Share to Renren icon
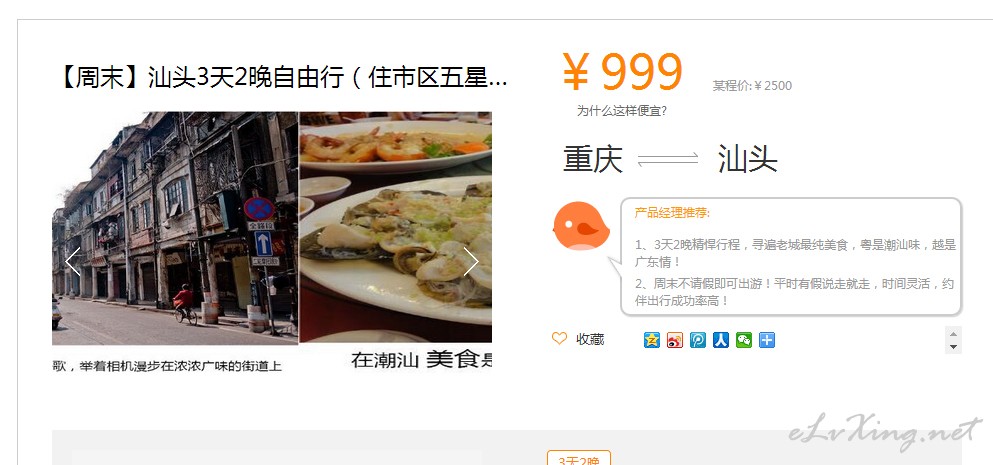Screen dimensions: 993x465 point(721,340)
